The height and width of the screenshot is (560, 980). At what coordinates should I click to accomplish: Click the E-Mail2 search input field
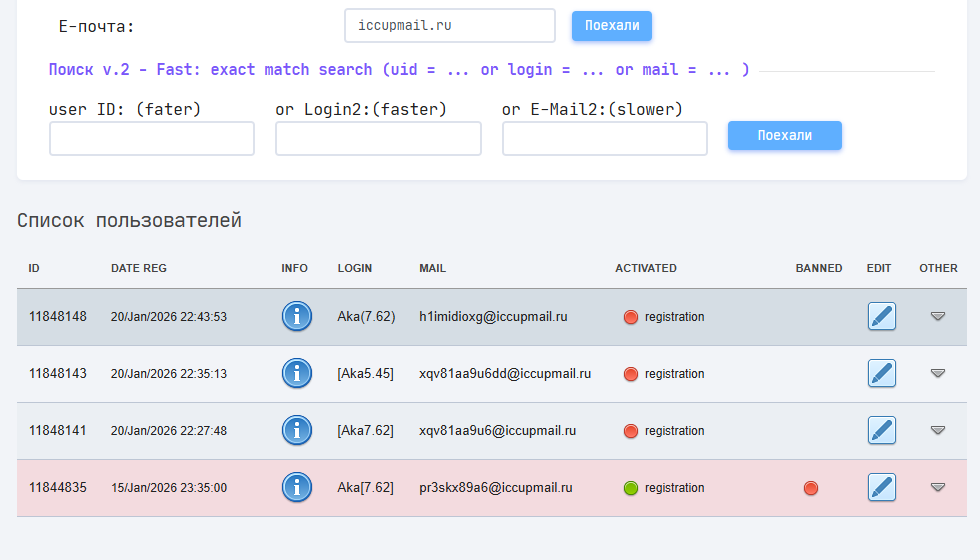coord(605,139)
